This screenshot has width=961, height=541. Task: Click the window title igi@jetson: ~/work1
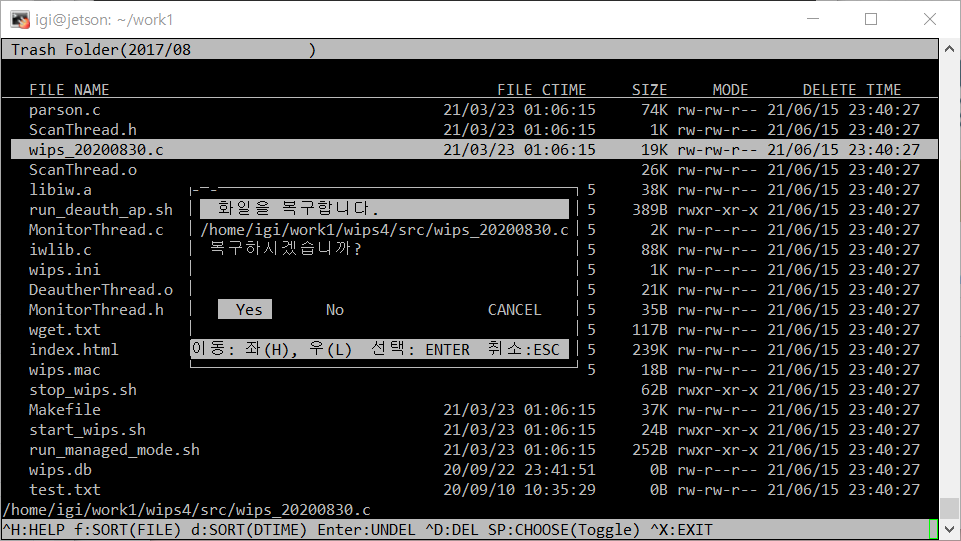(x=104, y=20)
